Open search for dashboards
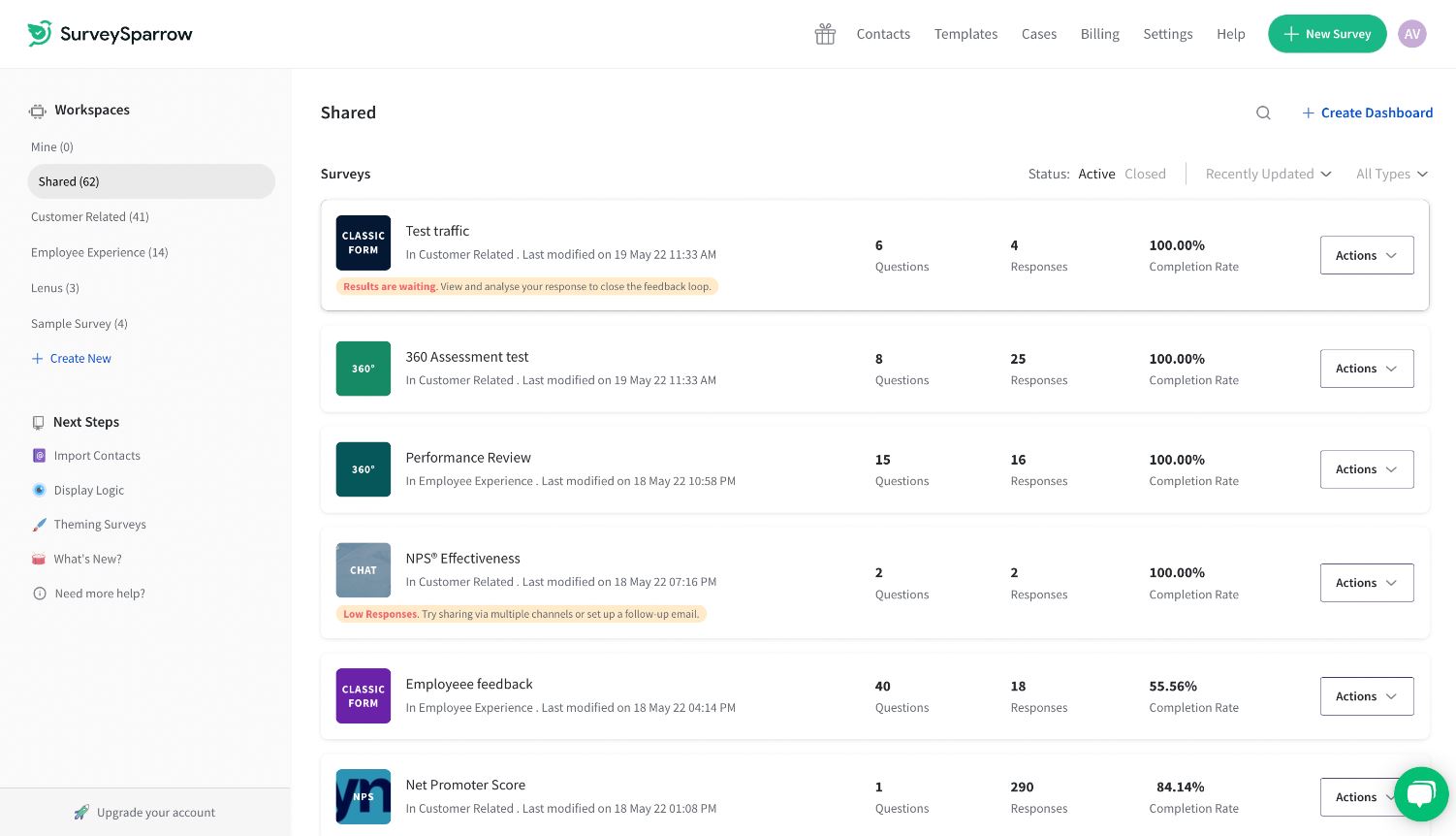The height and width of the screenshot is (836, 1456). pos(1263,113)
